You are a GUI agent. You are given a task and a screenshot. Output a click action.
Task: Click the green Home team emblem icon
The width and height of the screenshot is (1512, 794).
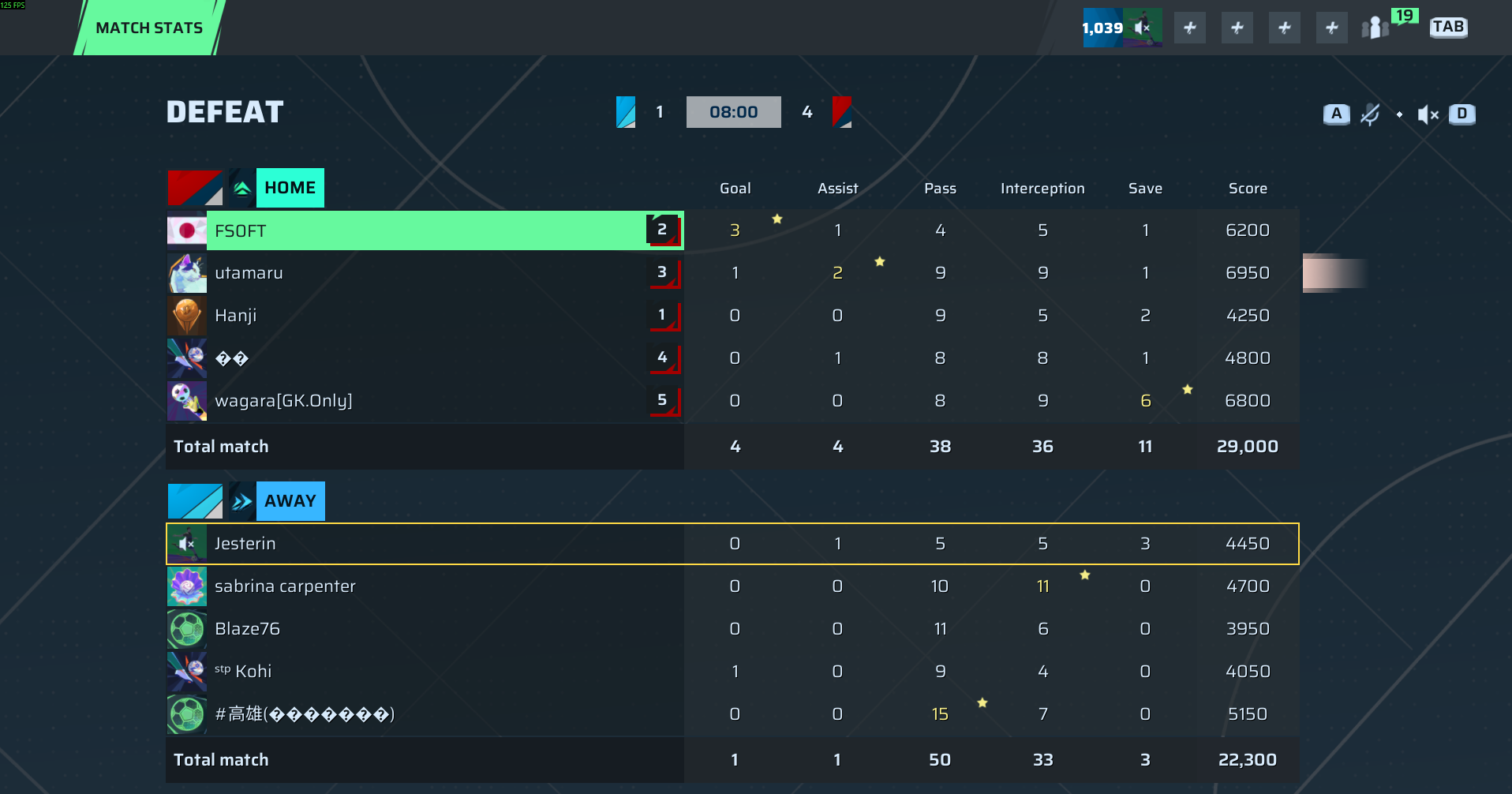tap(242, 188)
